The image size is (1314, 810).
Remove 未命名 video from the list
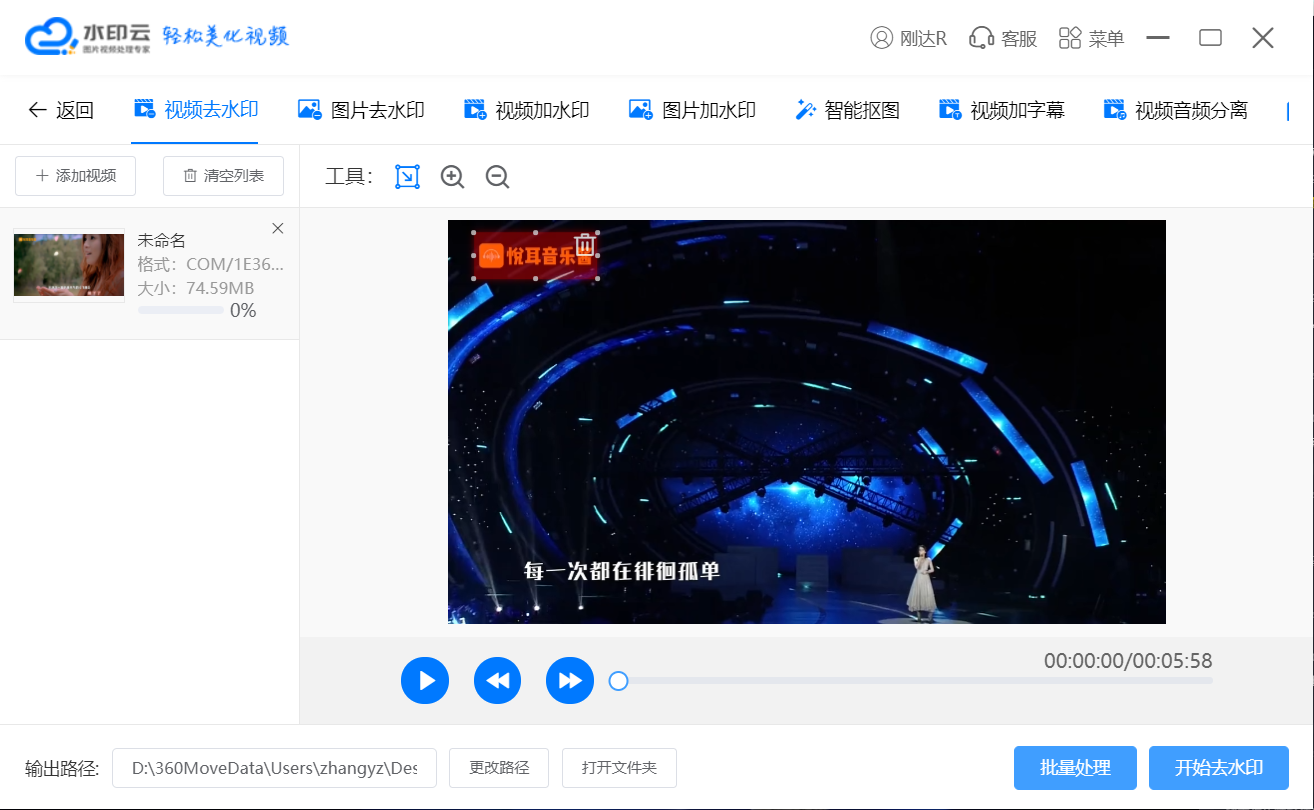[x=278, y=229]
